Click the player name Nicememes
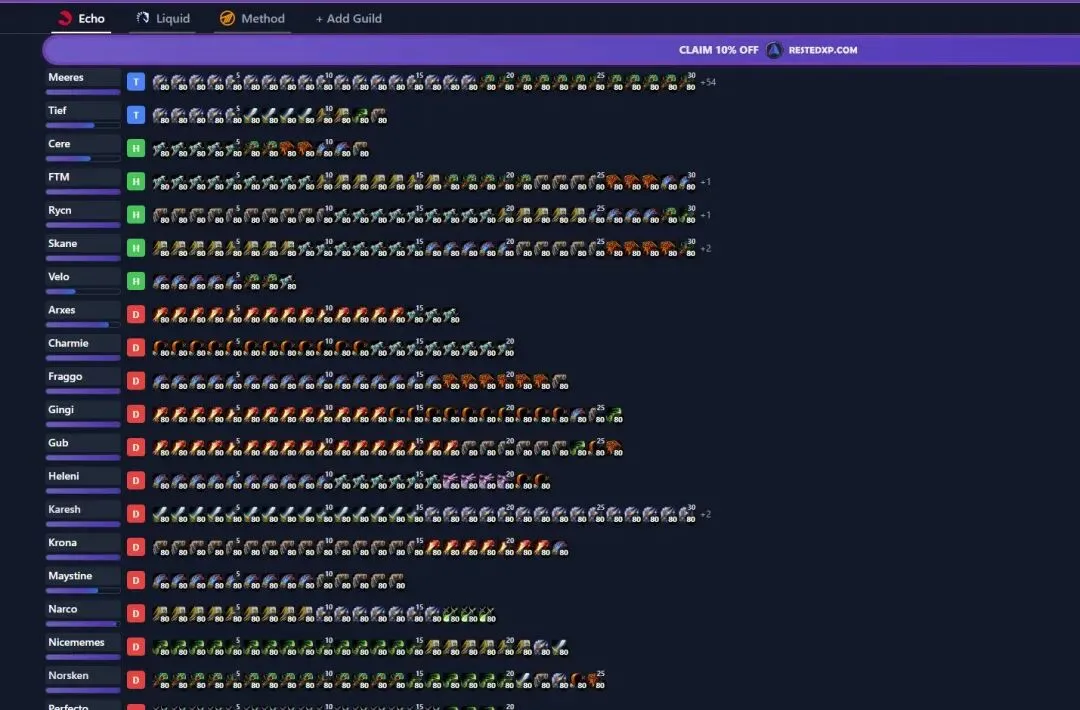 [76, 642]
